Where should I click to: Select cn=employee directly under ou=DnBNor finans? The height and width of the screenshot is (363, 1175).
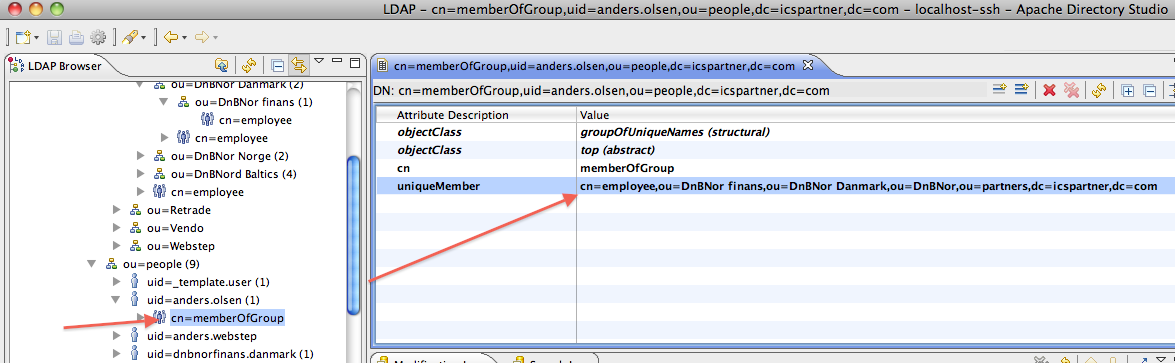[256, 120]
